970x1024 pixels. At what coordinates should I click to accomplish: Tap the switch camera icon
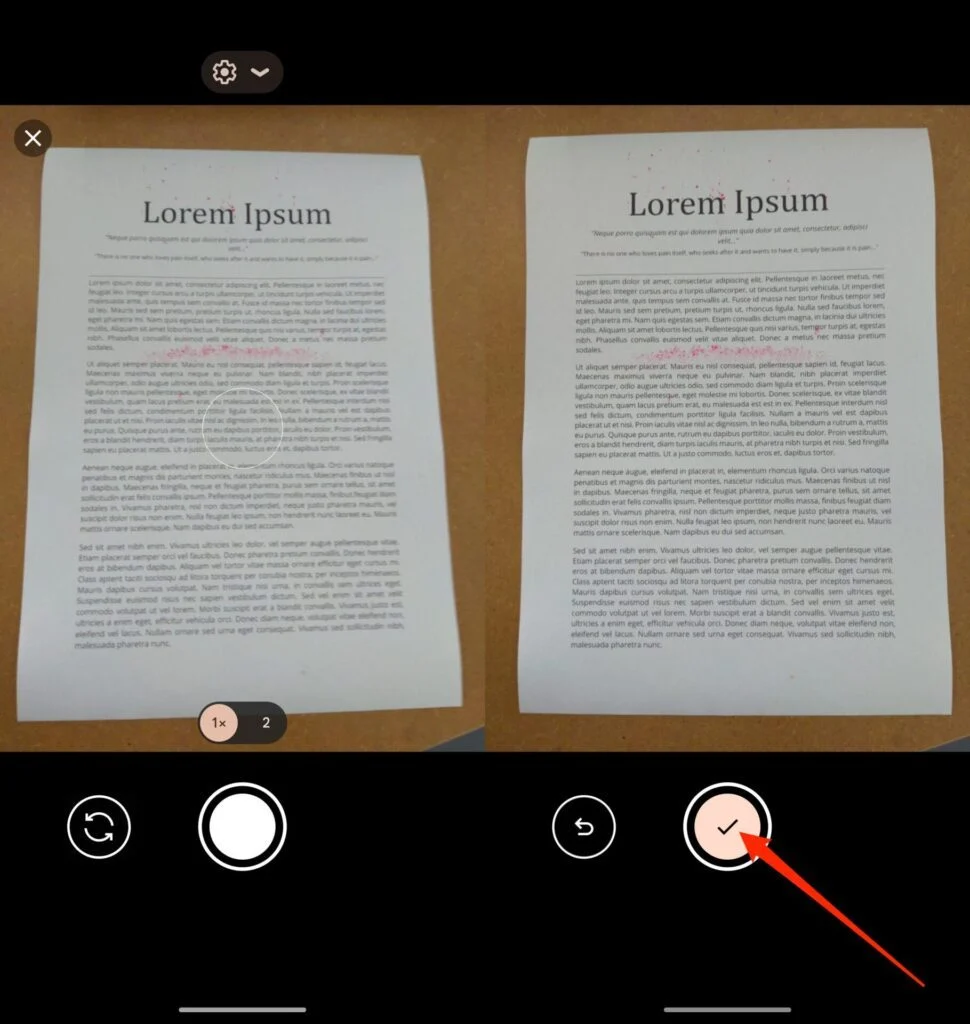point(99,827)
